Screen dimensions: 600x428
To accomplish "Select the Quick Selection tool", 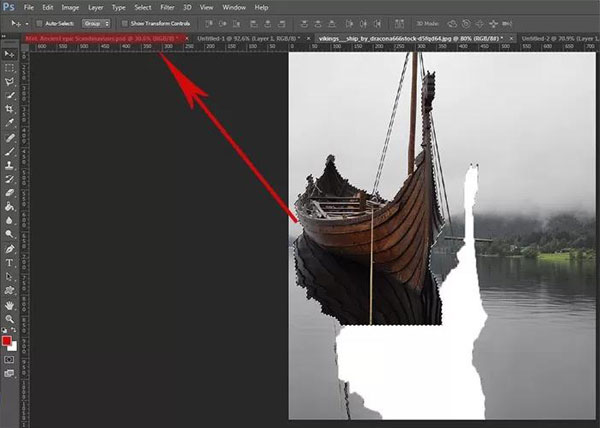I will 9,96.
